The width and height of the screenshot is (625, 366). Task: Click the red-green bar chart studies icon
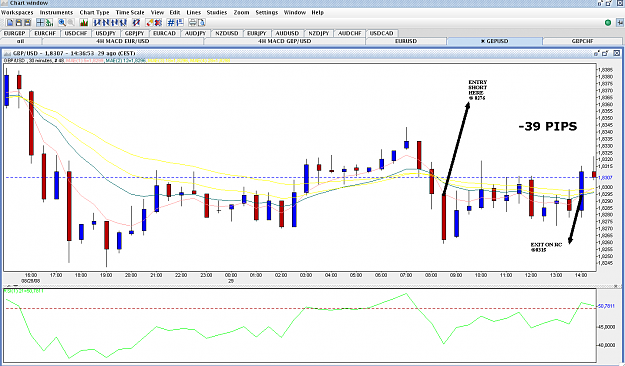tap(84, 23)
